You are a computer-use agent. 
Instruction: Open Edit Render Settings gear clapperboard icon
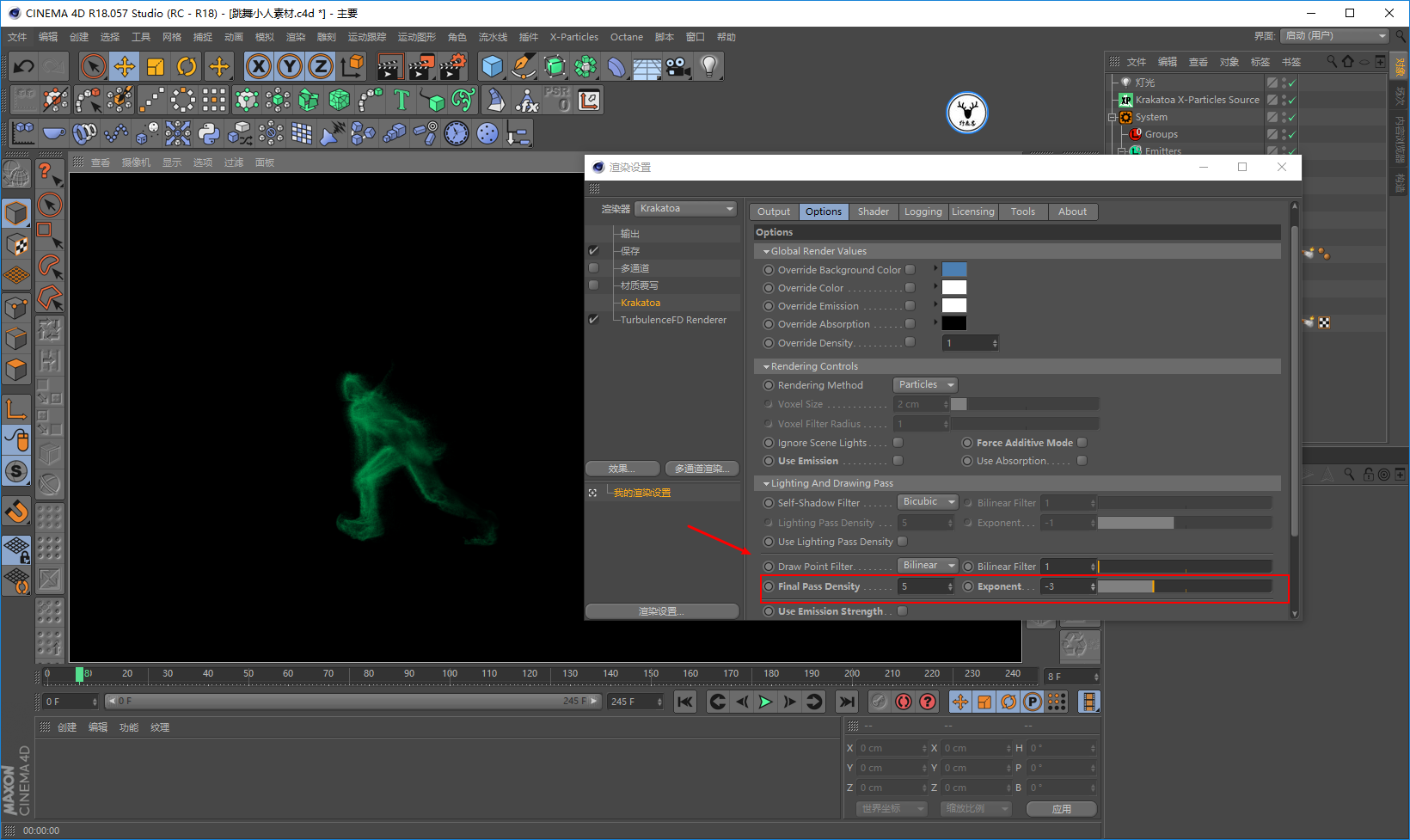point(452,66)
